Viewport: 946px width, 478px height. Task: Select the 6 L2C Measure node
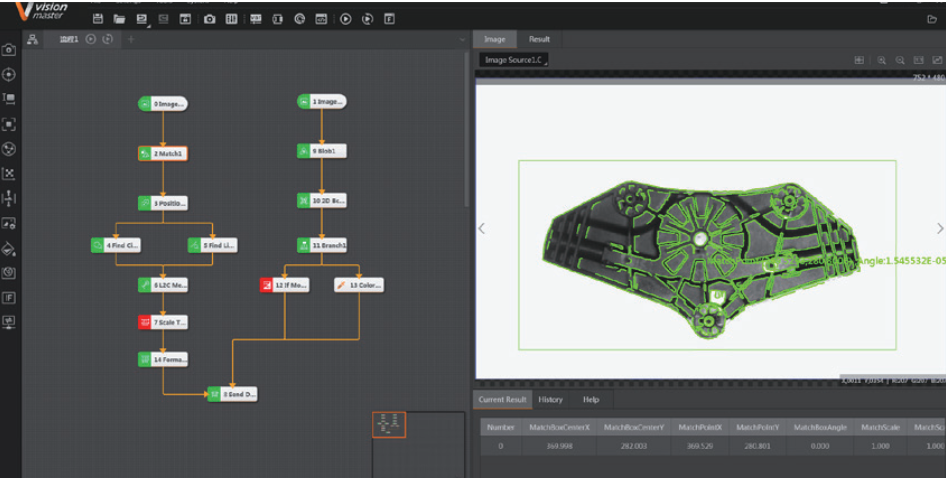pyautogui.click(x=163, y=285)
